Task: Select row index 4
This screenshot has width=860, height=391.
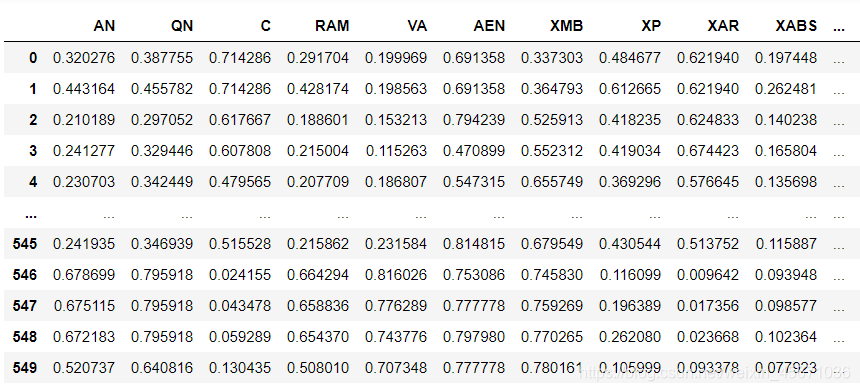Action: pyautogui.click(x=33, y=182)
